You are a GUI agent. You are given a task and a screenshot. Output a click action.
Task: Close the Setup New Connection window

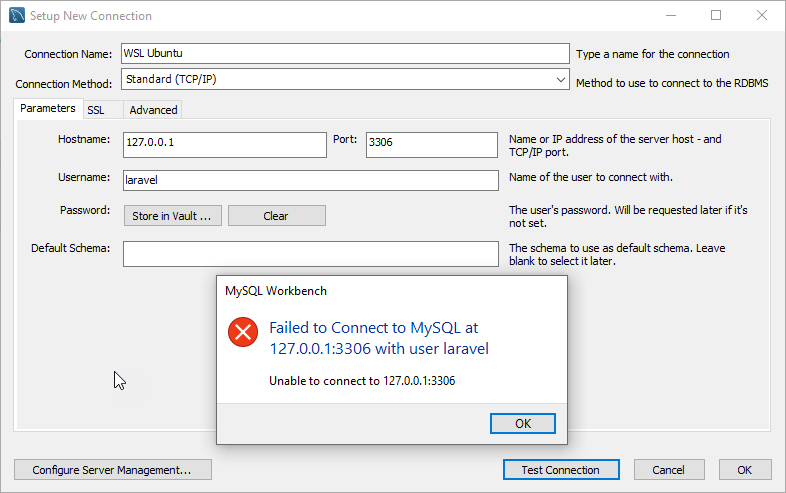point(762,16)
